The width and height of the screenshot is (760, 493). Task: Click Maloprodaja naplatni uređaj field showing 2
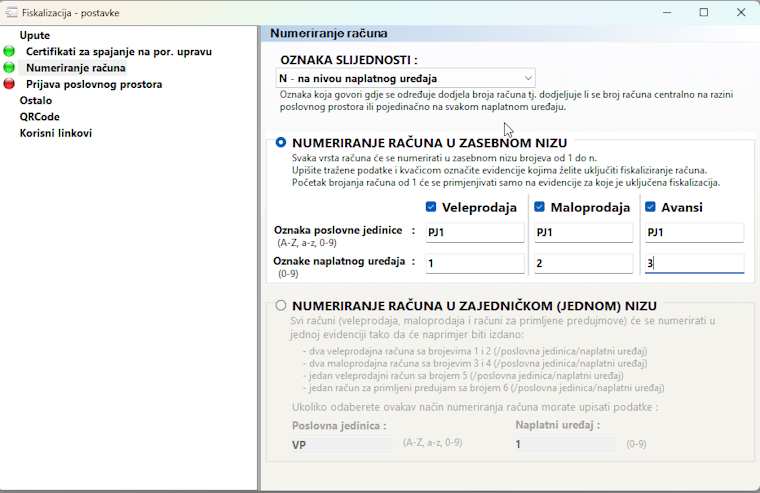[x=584, y=263]
